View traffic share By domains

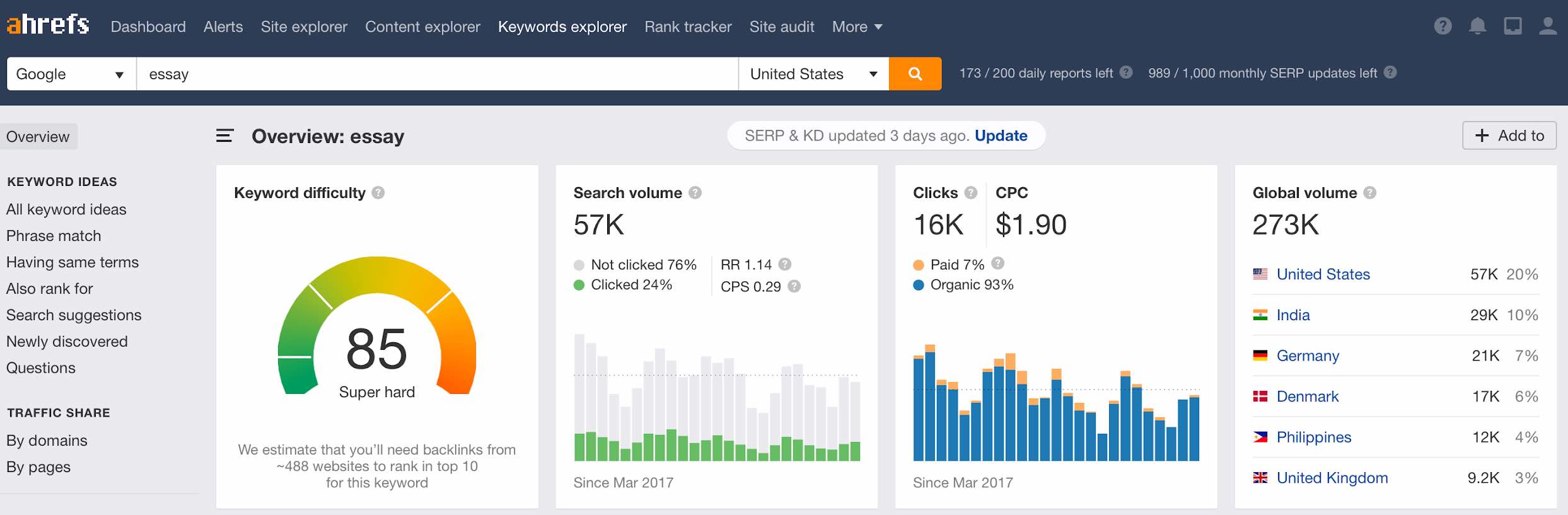47,441
